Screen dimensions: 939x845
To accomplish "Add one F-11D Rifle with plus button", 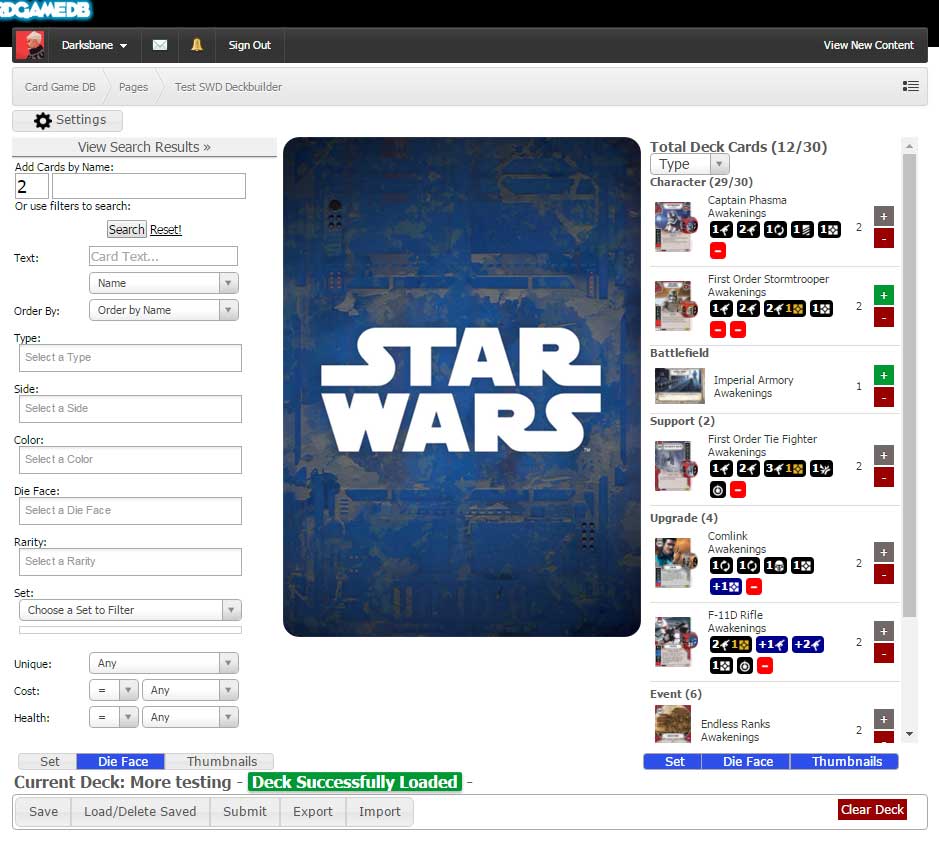I will coord(883,631).
